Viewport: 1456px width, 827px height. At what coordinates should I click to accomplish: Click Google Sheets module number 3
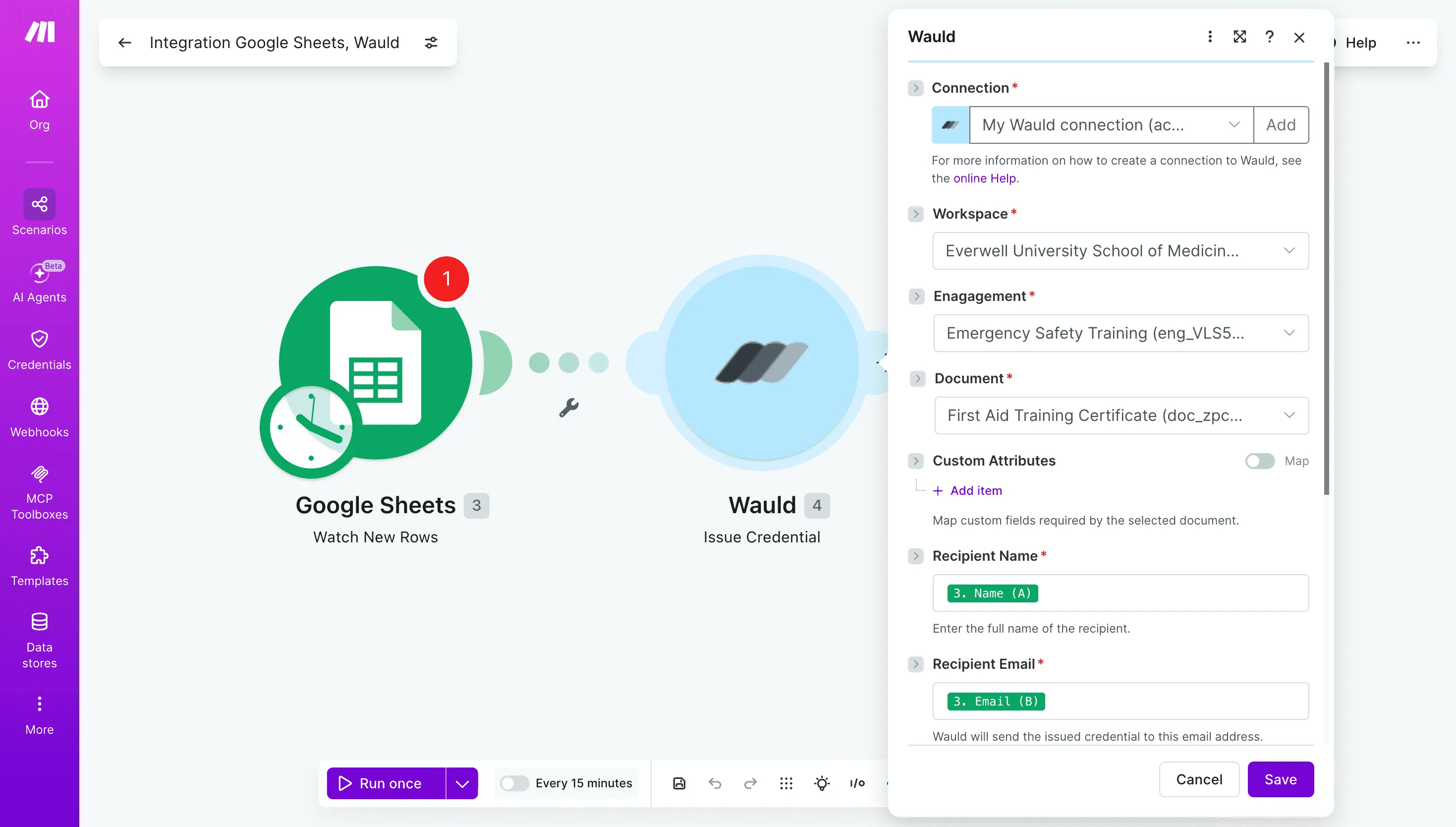(x=476, y=506)
